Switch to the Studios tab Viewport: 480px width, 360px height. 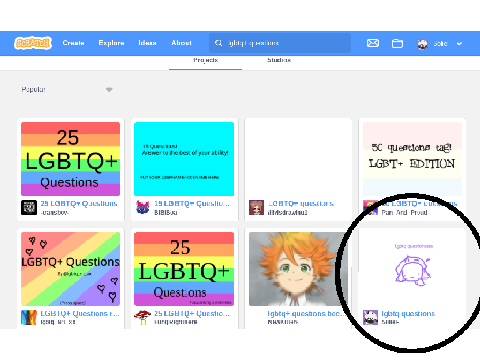279,60
